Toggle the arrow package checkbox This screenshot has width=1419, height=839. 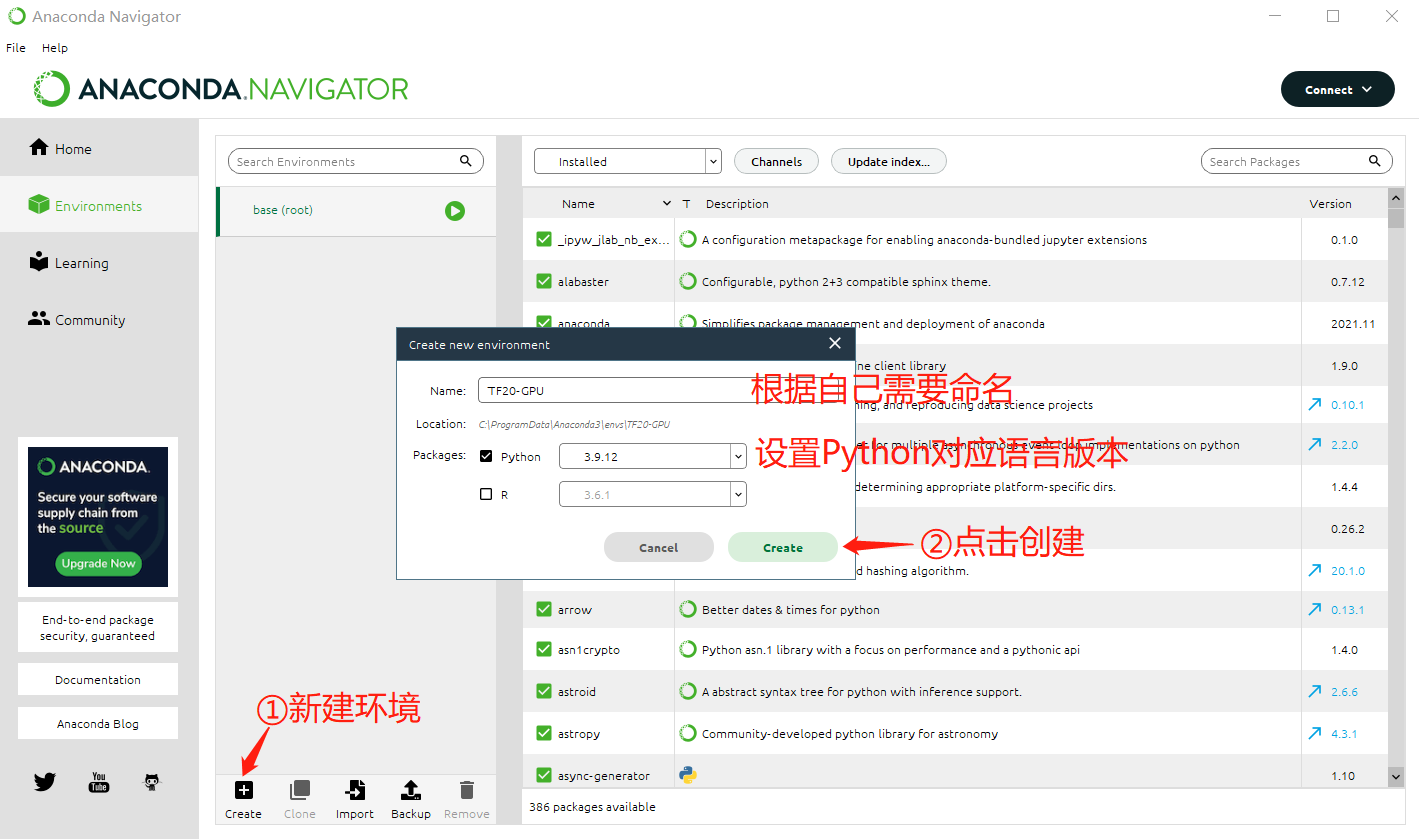pyautogui.click(x=544, y=610)
